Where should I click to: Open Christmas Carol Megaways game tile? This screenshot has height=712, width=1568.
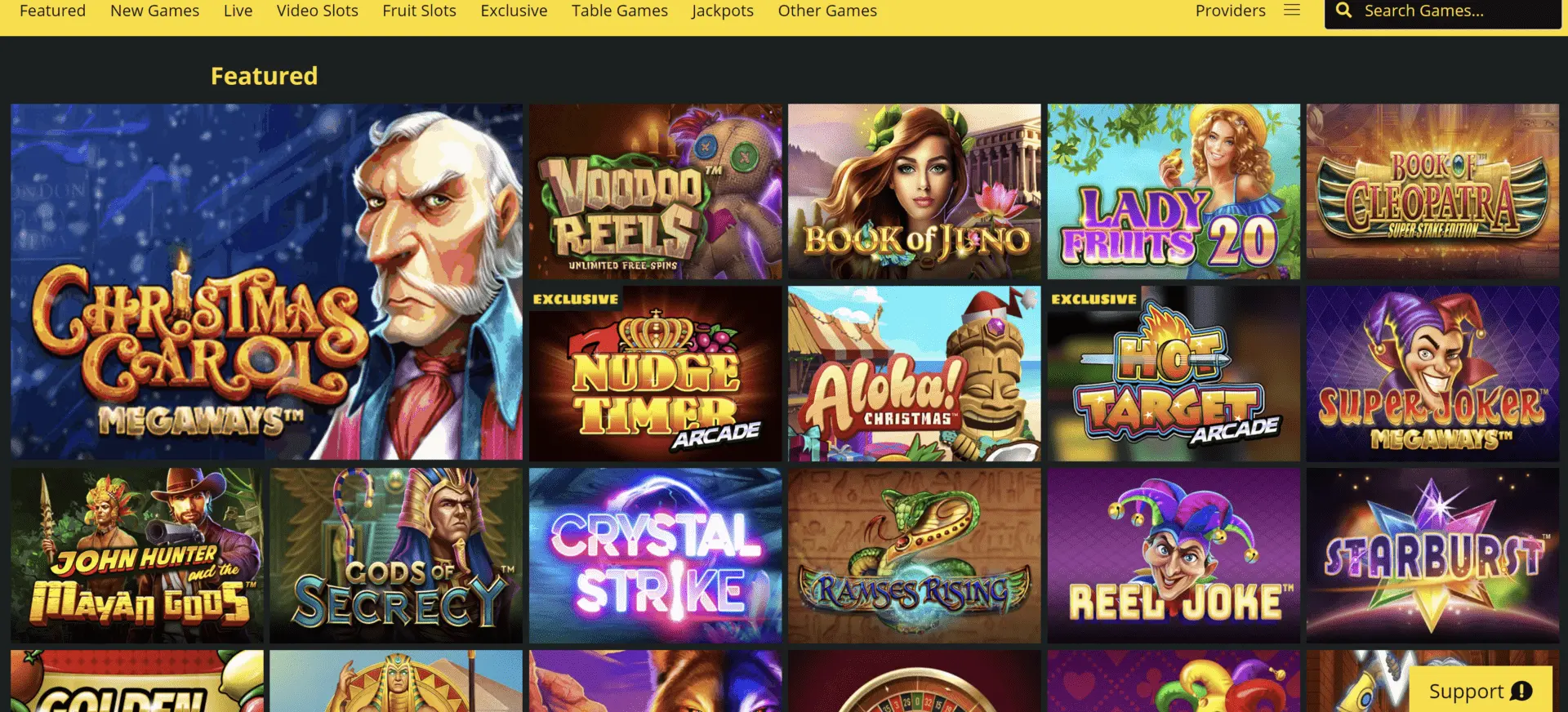click(266, 282)
